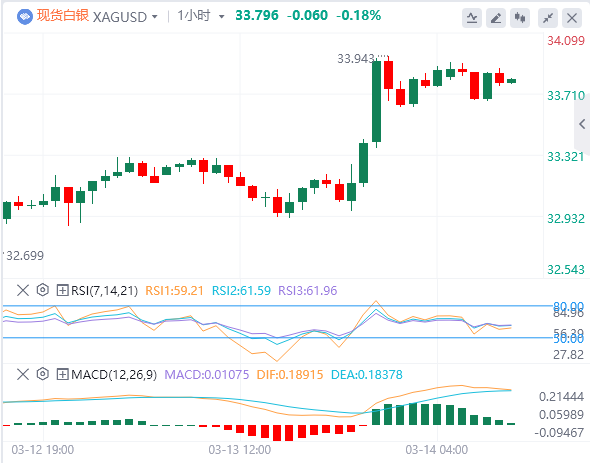Close the chart with the X button
This screenshot has height=463, width=590.
tap(572, 18)
